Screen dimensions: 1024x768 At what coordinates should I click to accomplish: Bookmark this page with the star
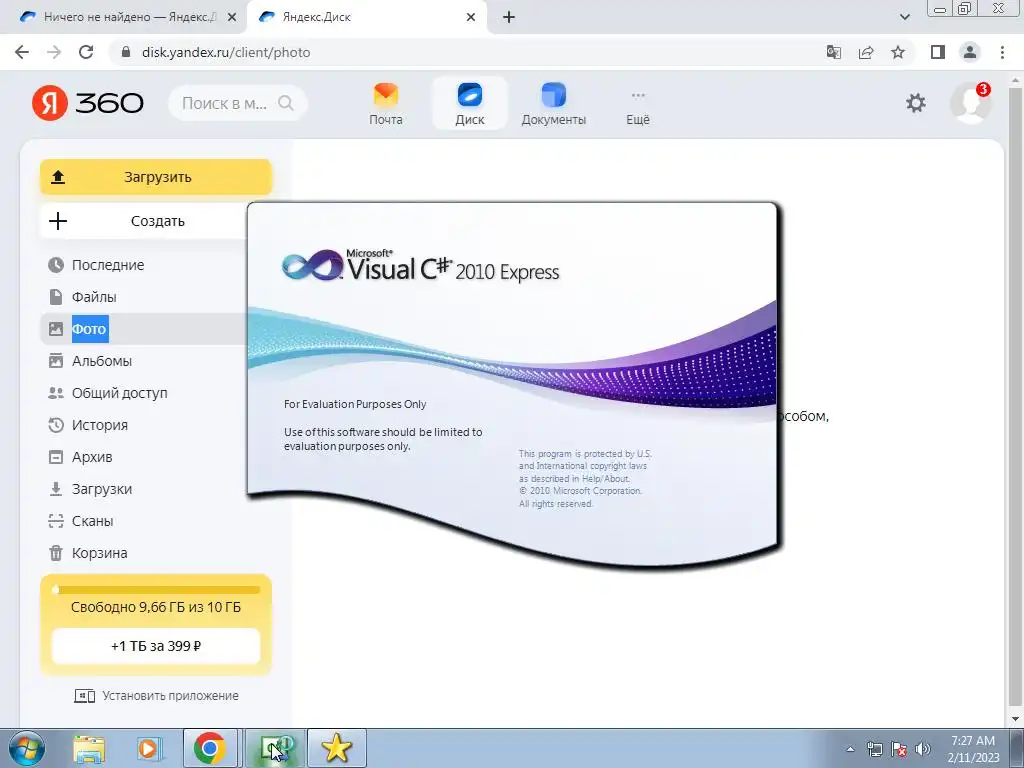coord(898,52)
